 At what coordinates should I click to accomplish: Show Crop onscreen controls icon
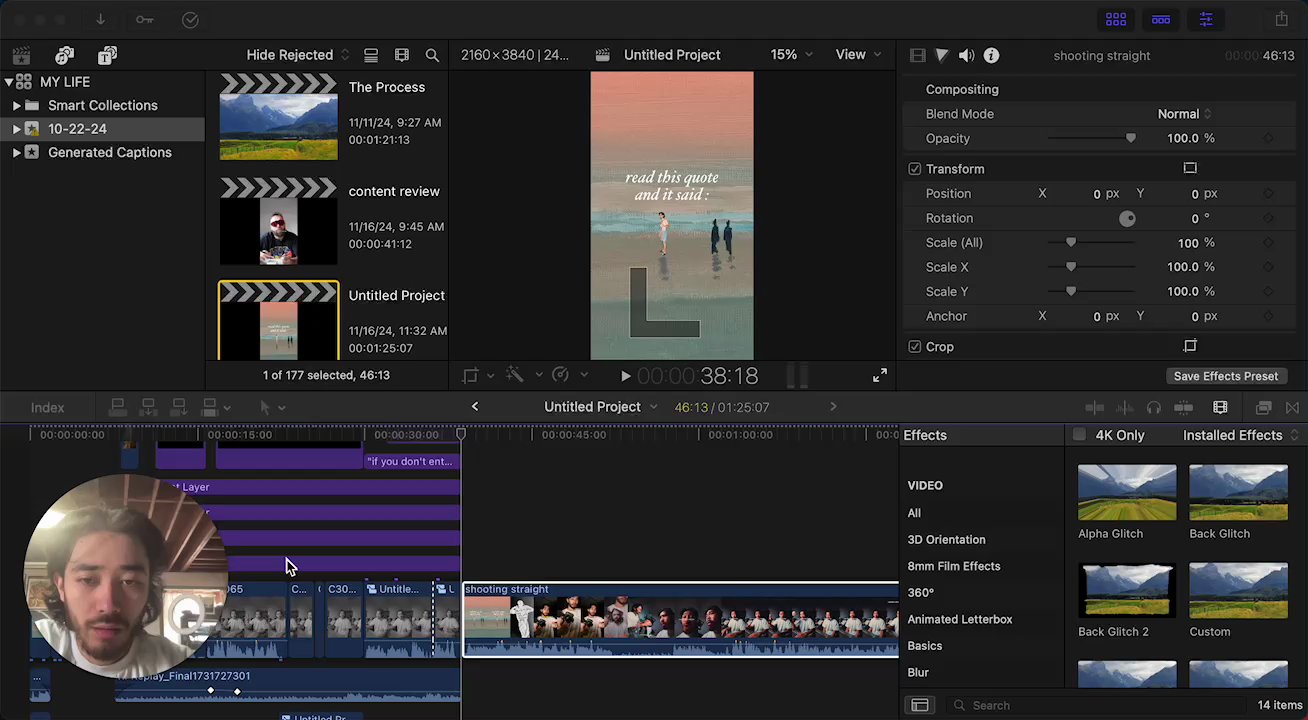pos(1190,346)
